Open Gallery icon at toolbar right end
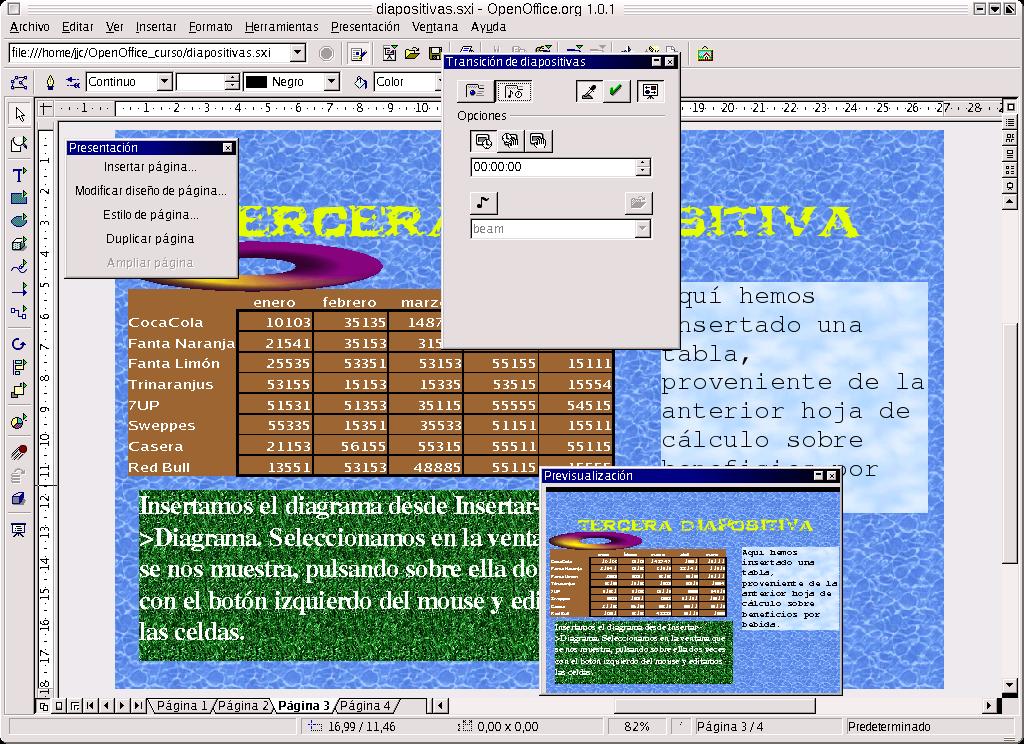Screen dimensions: 1024x744 pyautogui.click(x=705, y=54)
